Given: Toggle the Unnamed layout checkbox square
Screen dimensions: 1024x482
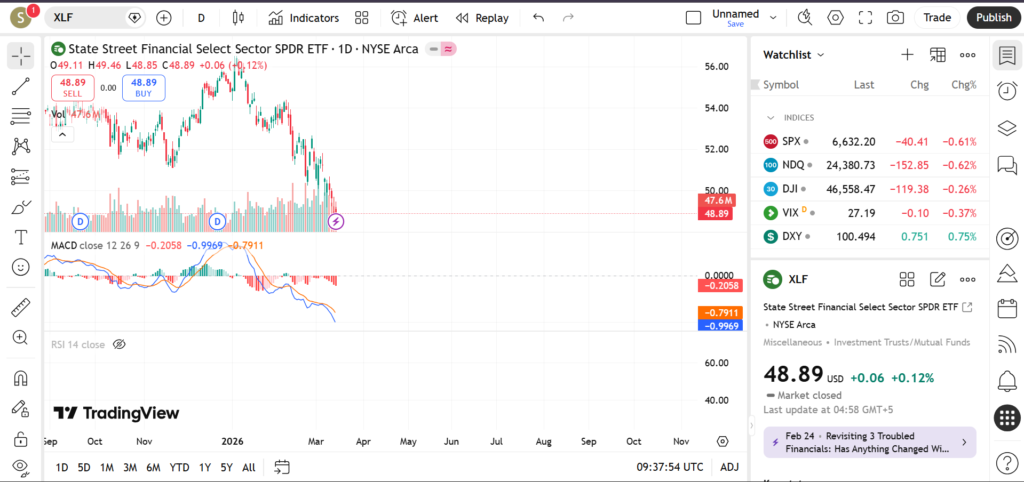Looking at the screenshot, I should 693,17.
